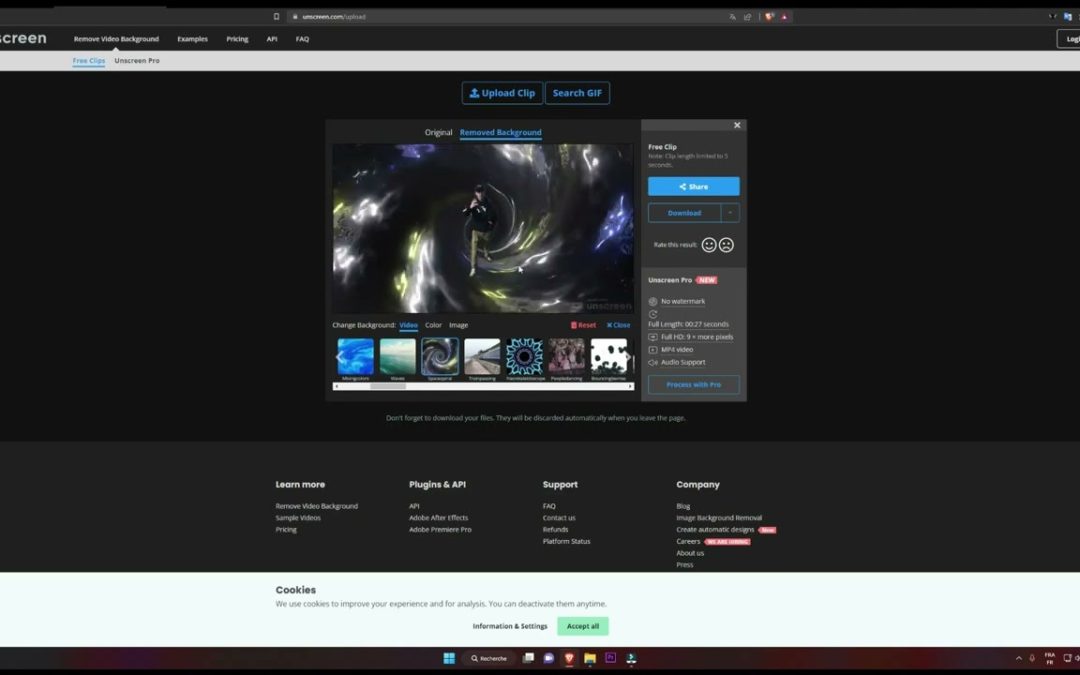Pick the Trainpassing background thumbnail
Image resolution: width=1080 pixels, height=675 pixels.
pos(482,357)
